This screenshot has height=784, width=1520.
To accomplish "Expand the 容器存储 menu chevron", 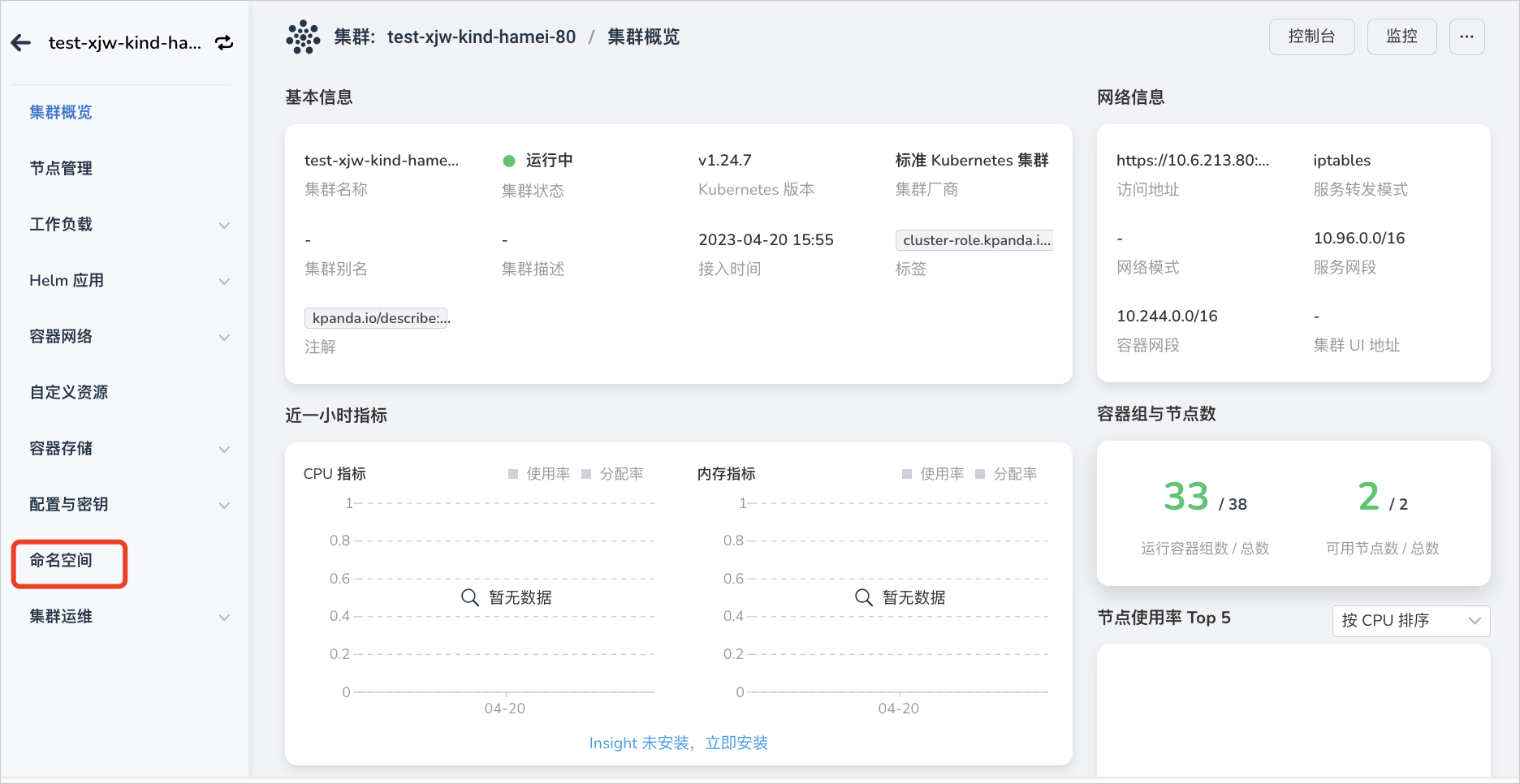I will 224,449.
